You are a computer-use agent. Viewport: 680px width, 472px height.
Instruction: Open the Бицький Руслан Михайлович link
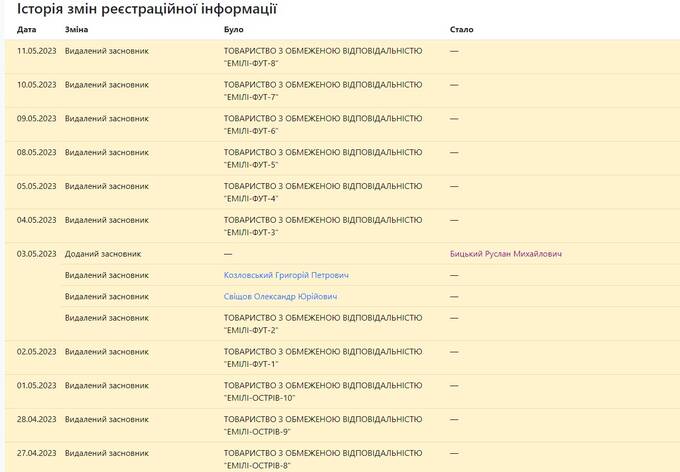[506, 254]
